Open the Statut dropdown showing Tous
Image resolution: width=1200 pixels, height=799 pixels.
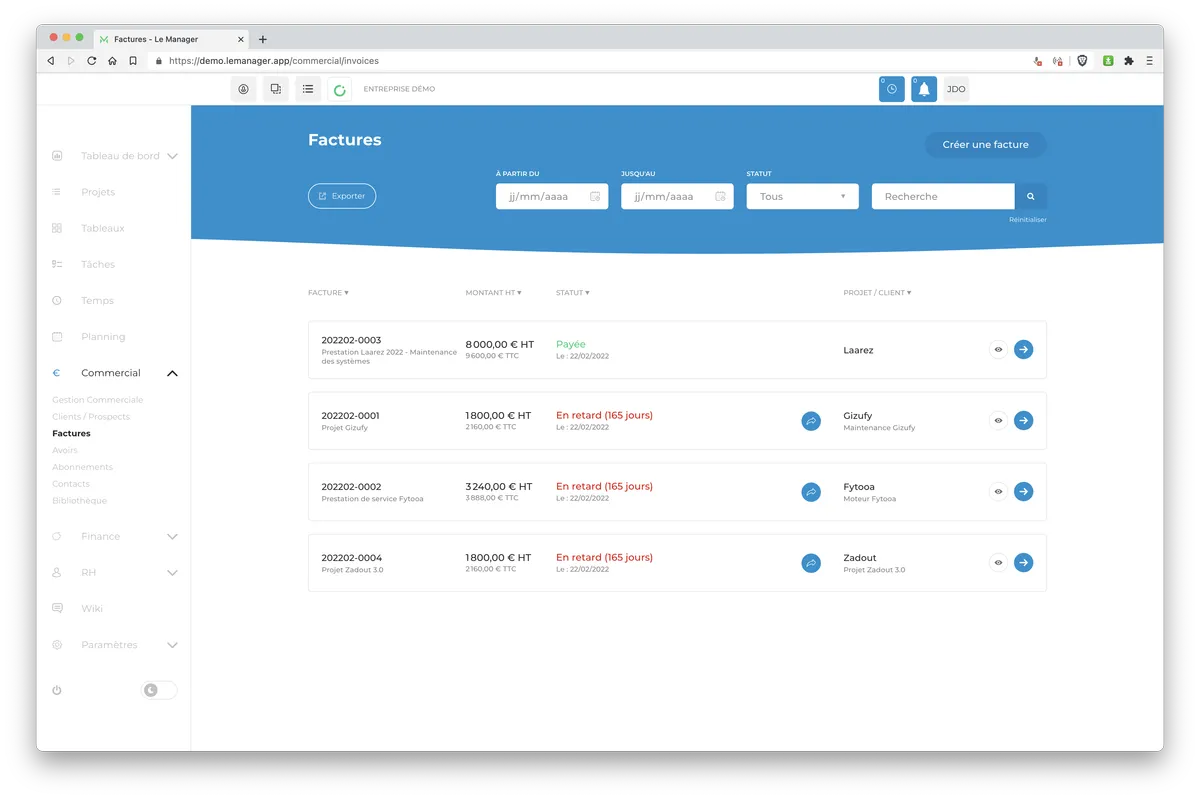click(x=803, y=196)
